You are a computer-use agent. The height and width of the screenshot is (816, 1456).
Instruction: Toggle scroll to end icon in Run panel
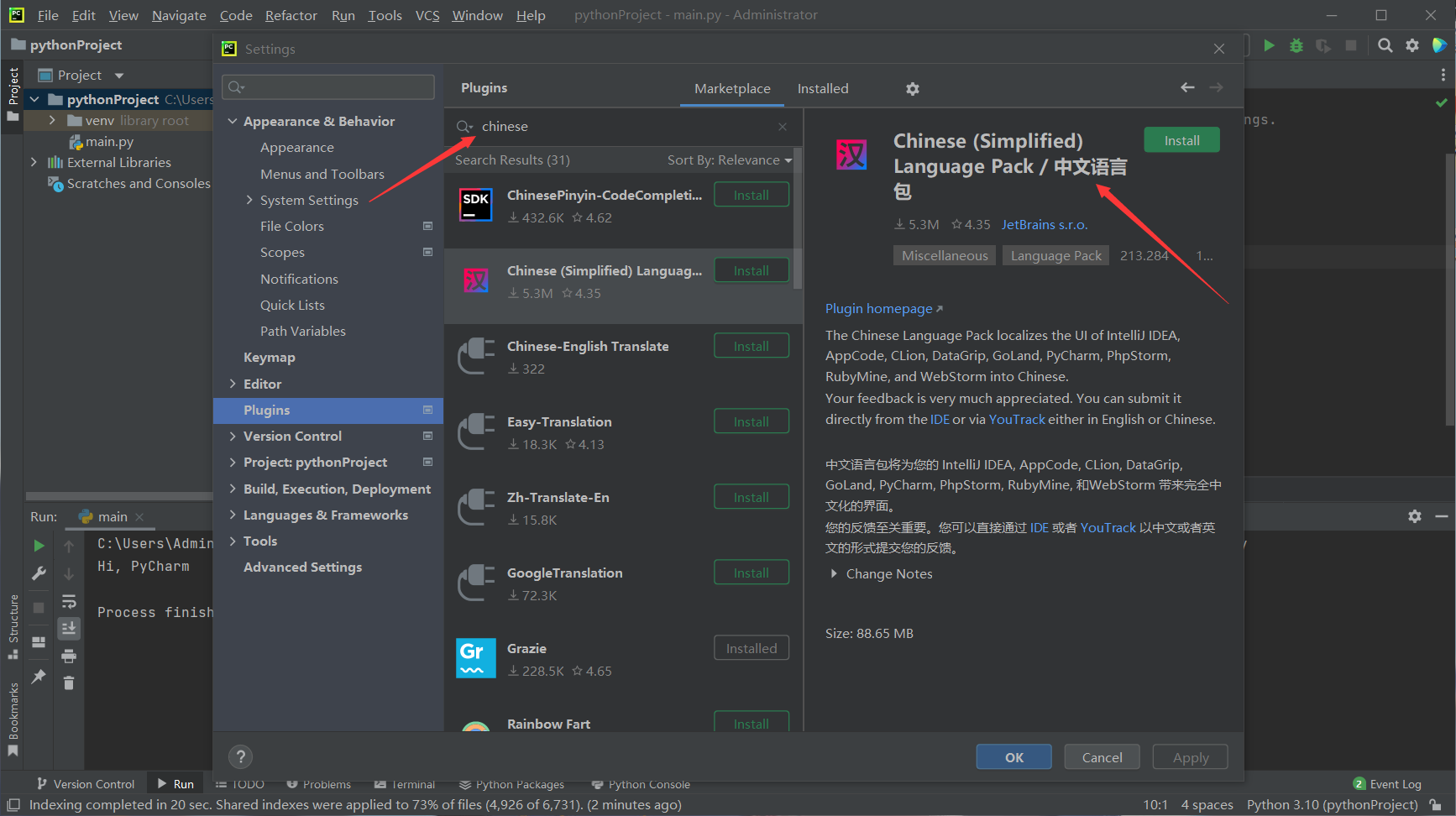69,628
